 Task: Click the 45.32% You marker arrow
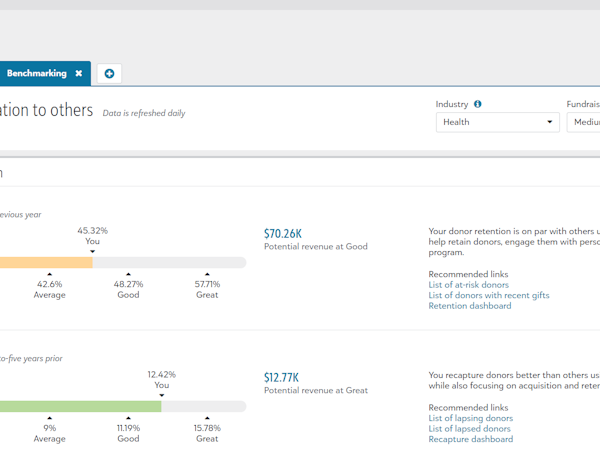click(92, 251)
